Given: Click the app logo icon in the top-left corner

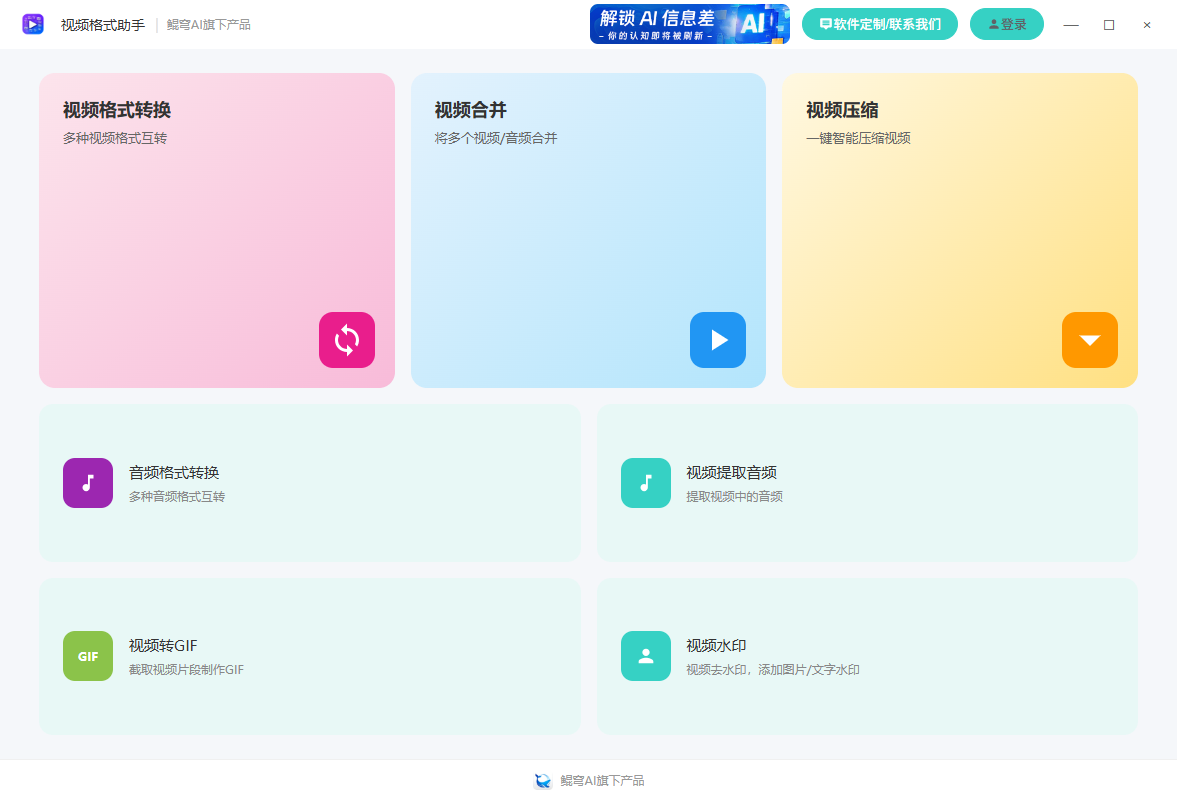Looking at the screenshot, I should click(x=33, y=23).
